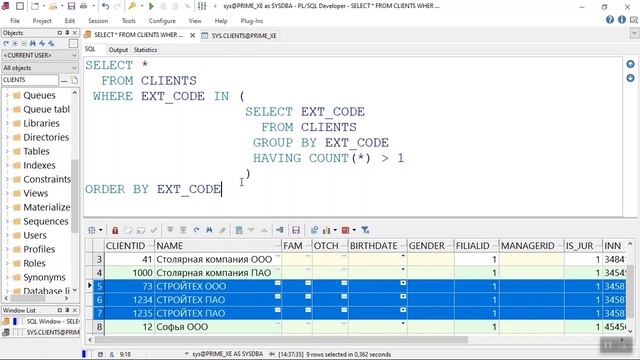Click the NAME column header
Screen dimensions: 640x360
(x=218, y=246)
